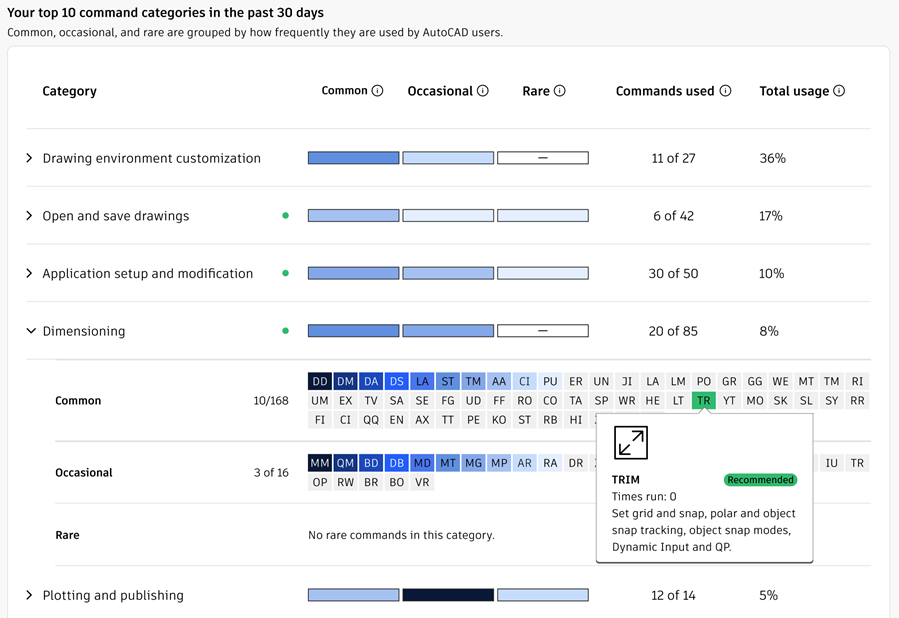
Task: Click the '20 of 85' commands used value
Action: (673, 331)
